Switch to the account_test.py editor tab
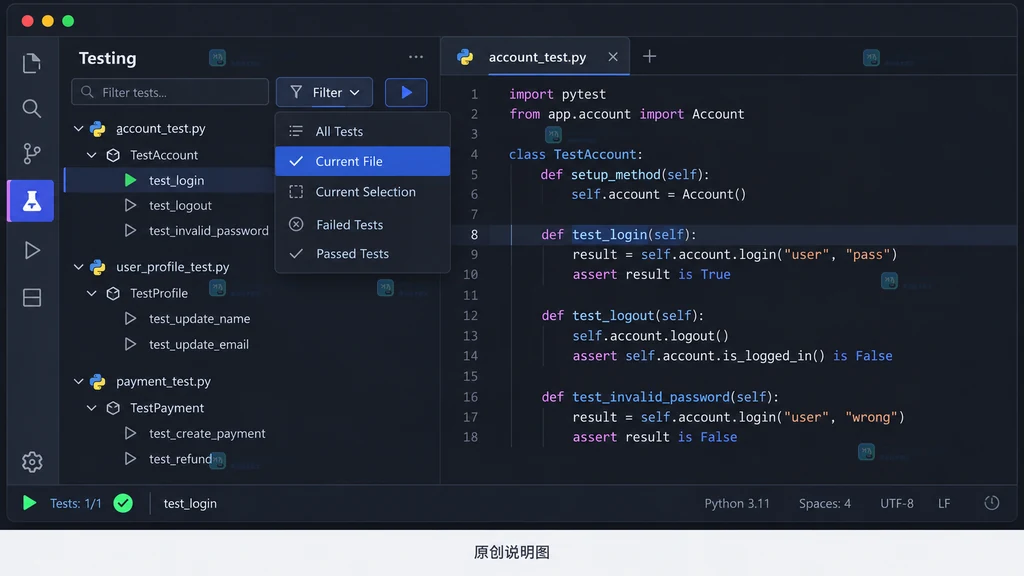The image size is (1024, 576). point(537,57)
